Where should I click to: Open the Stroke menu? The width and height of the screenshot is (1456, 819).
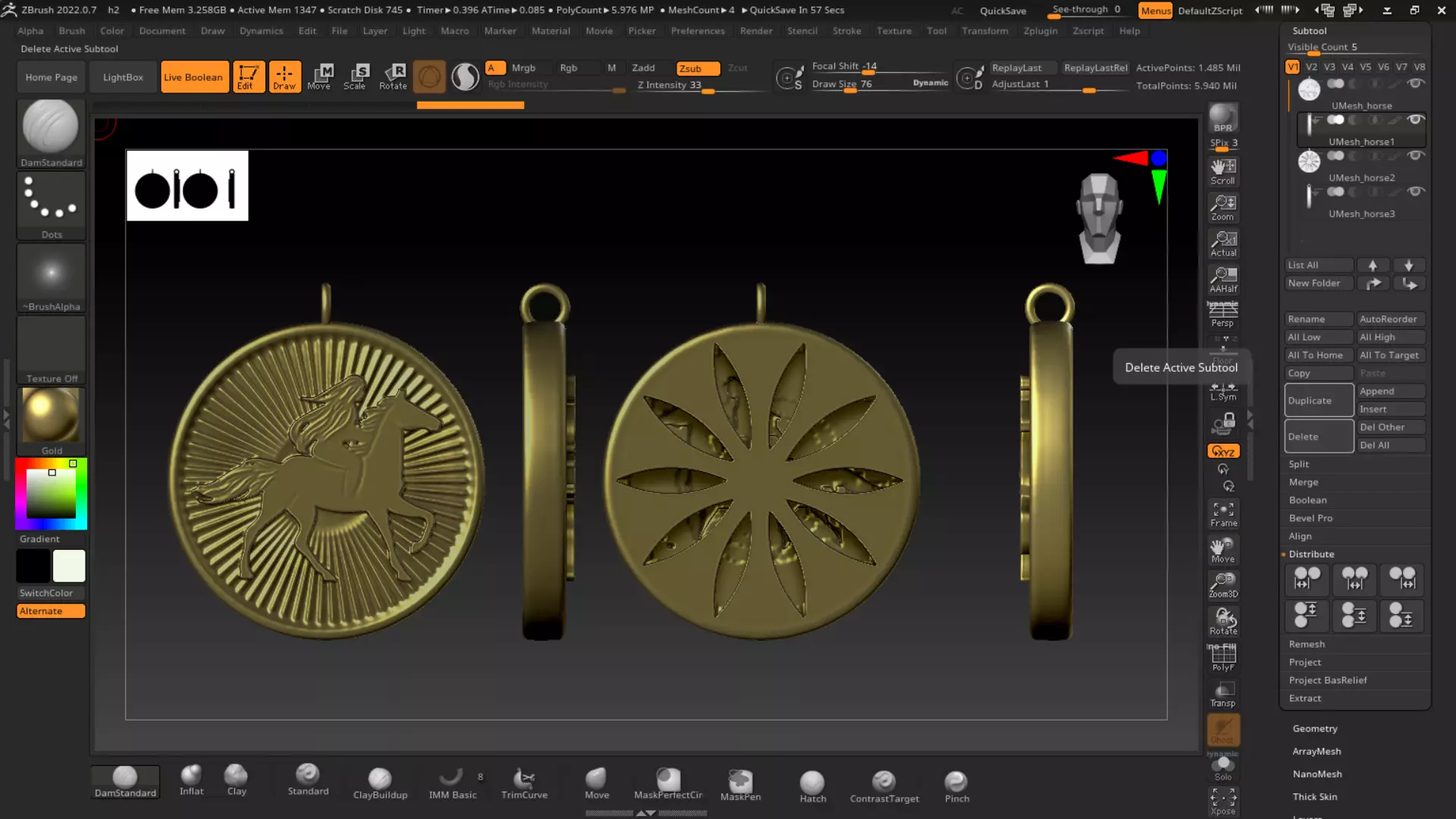[847, 31]
